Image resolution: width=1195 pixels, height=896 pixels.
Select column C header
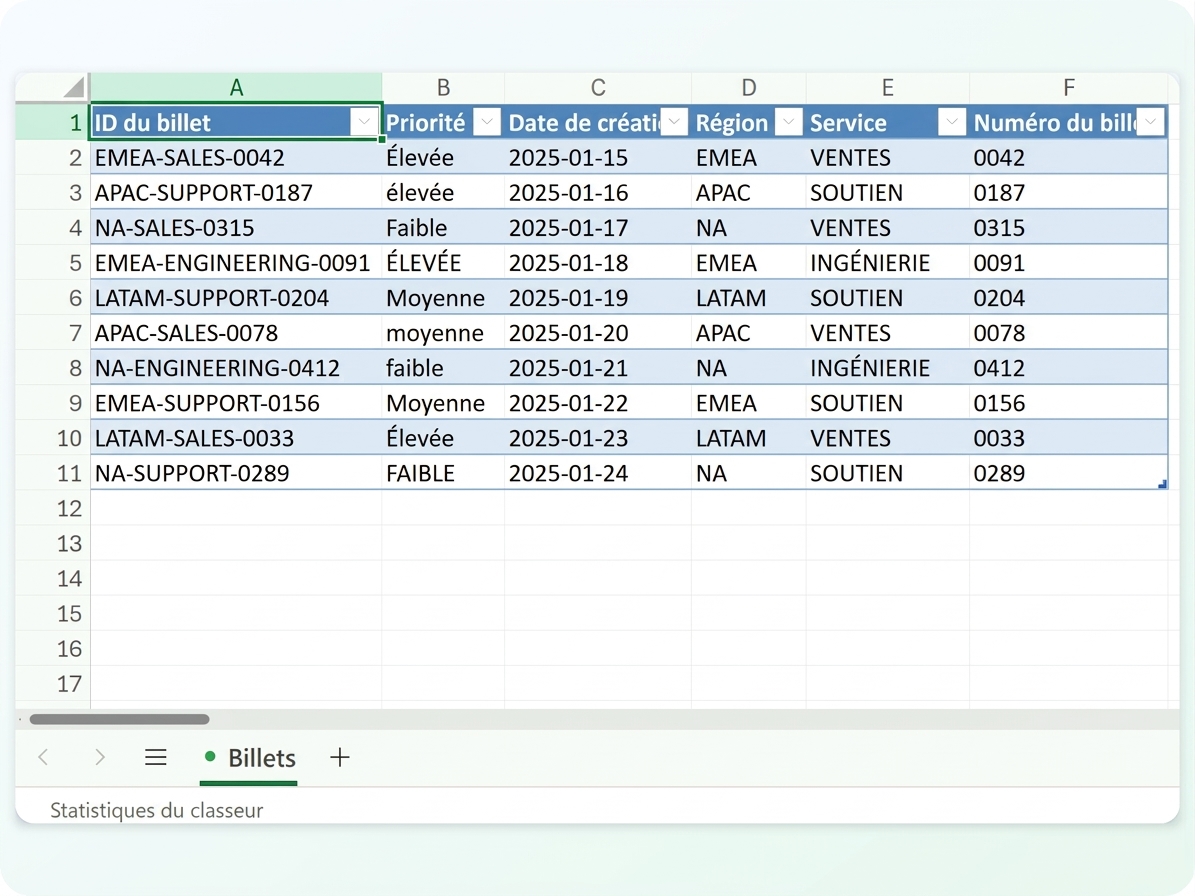pyautogui.click(x=598, y=88)
